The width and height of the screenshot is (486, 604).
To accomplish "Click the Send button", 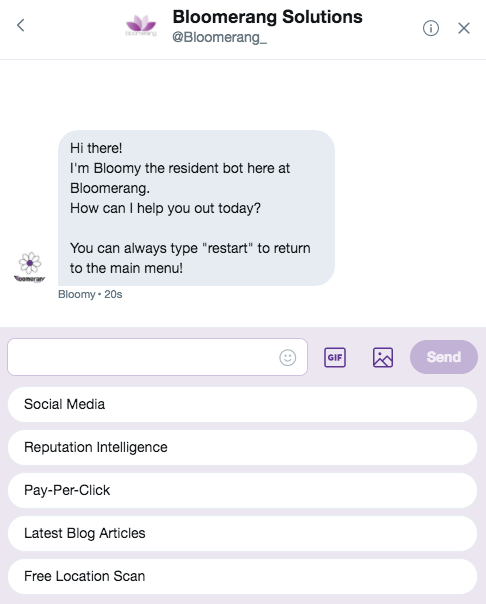I will [444, 357].
